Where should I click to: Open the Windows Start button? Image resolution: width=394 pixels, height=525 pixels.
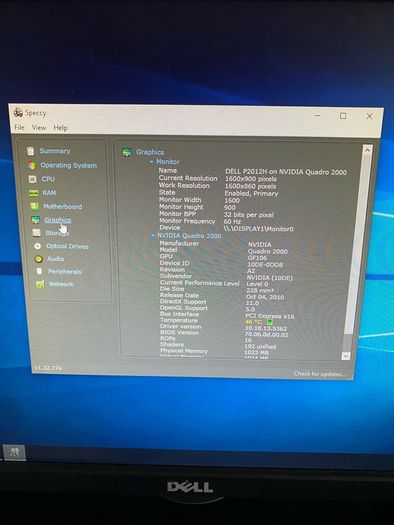(14, 453)
